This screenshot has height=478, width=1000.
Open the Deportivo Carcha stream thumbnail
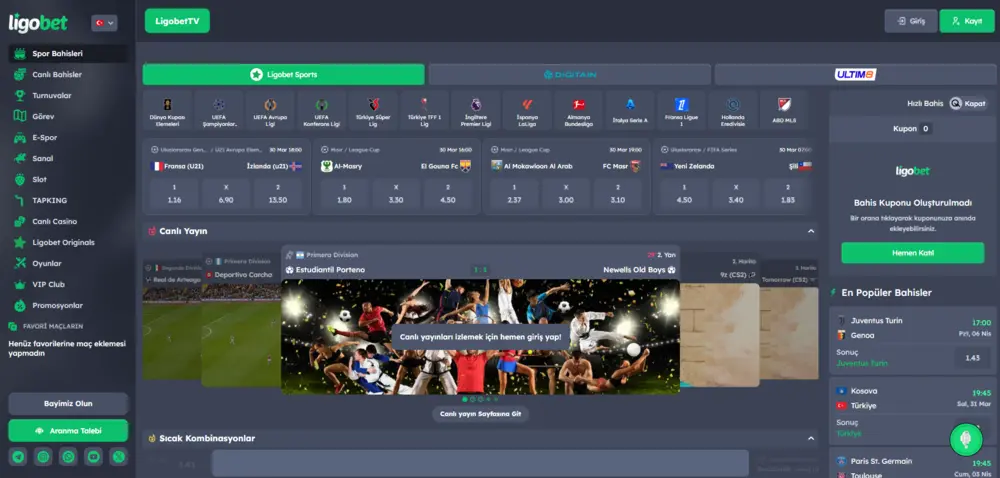click(241, 321)
